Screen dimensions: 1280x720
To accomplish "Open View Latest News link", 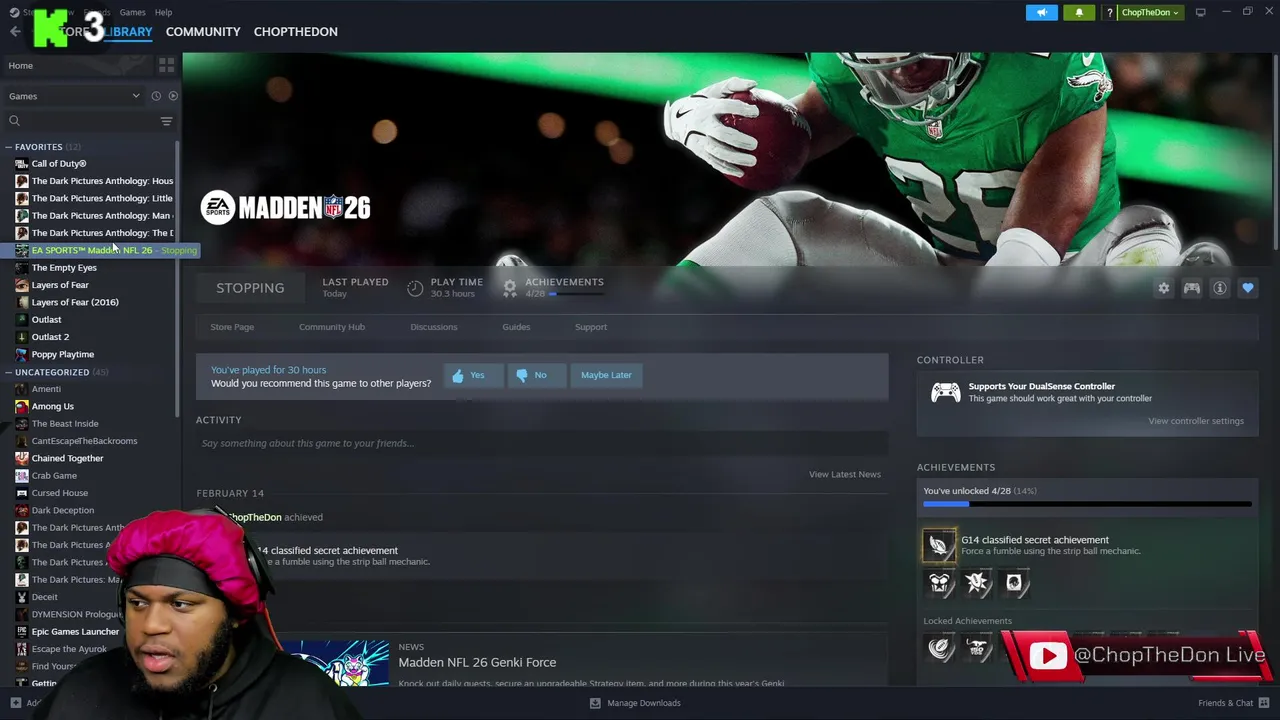I will [844, 474].
